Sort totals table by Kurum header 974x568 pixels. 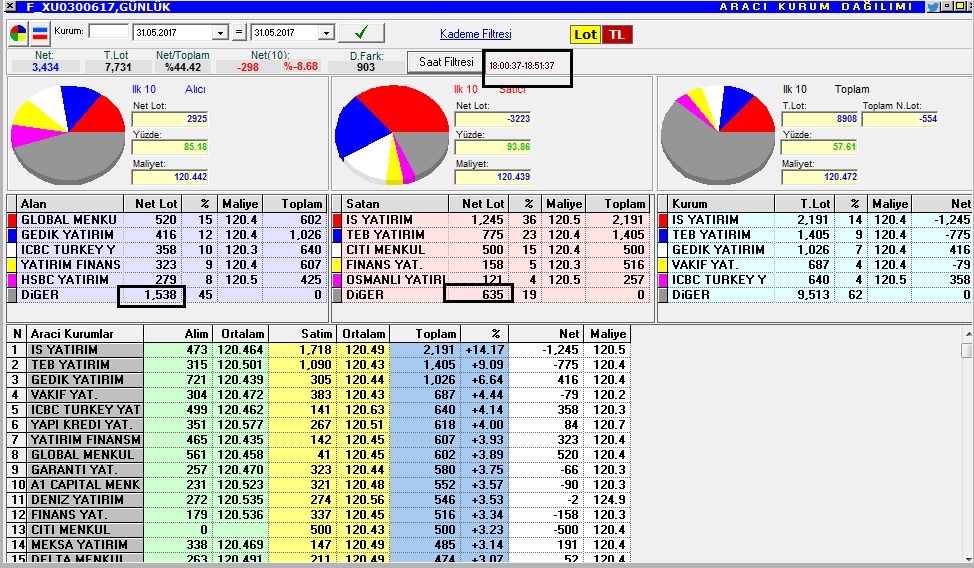[x=721, y=204]
